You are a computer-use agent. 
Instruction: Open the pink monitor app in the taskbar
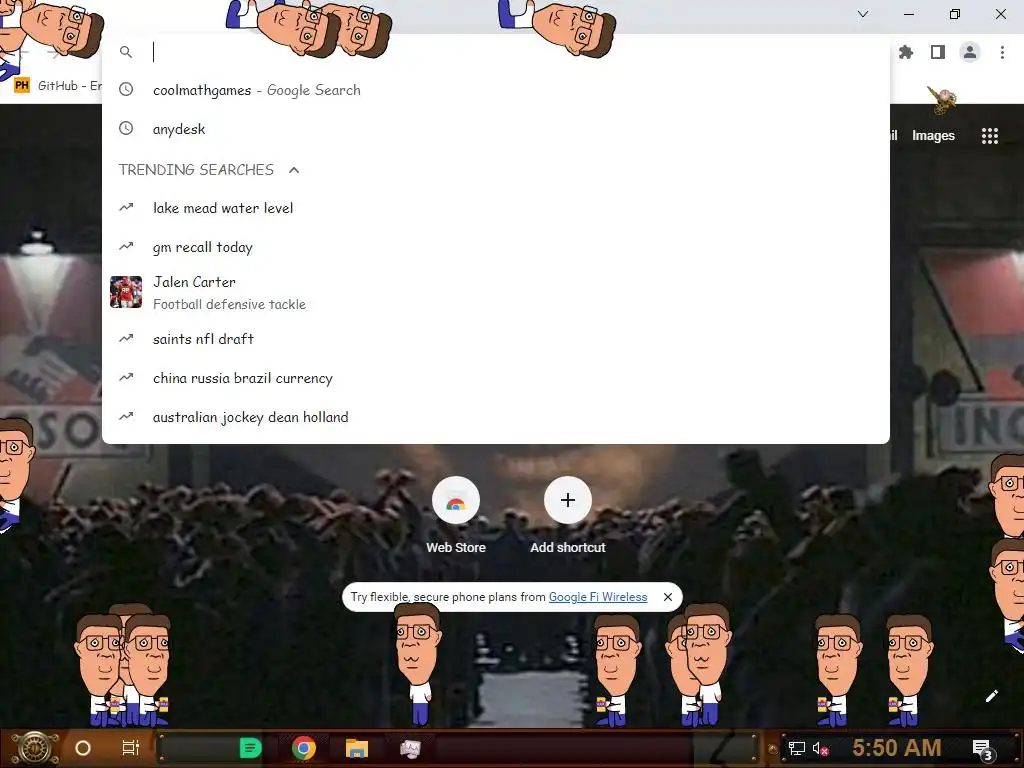pos(410,748)
